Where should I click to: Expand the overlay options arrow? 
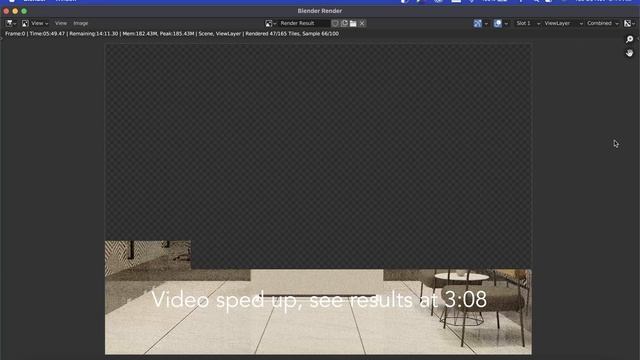(x=506, y=24)
